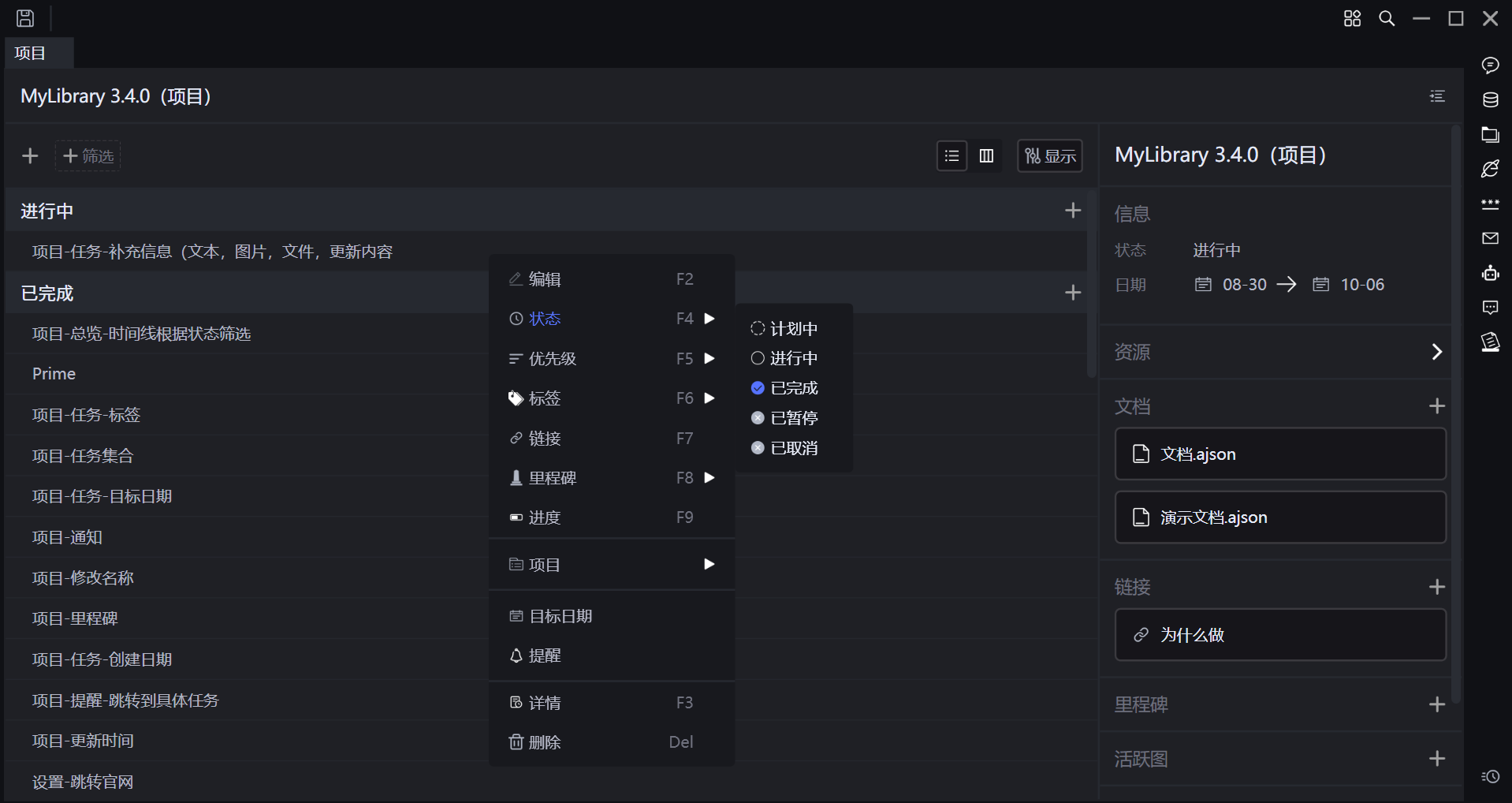This screenshot has height=803, width=1512.
Task: Click the mail envelope sidebar icon
Action: tap(1490, 238)
